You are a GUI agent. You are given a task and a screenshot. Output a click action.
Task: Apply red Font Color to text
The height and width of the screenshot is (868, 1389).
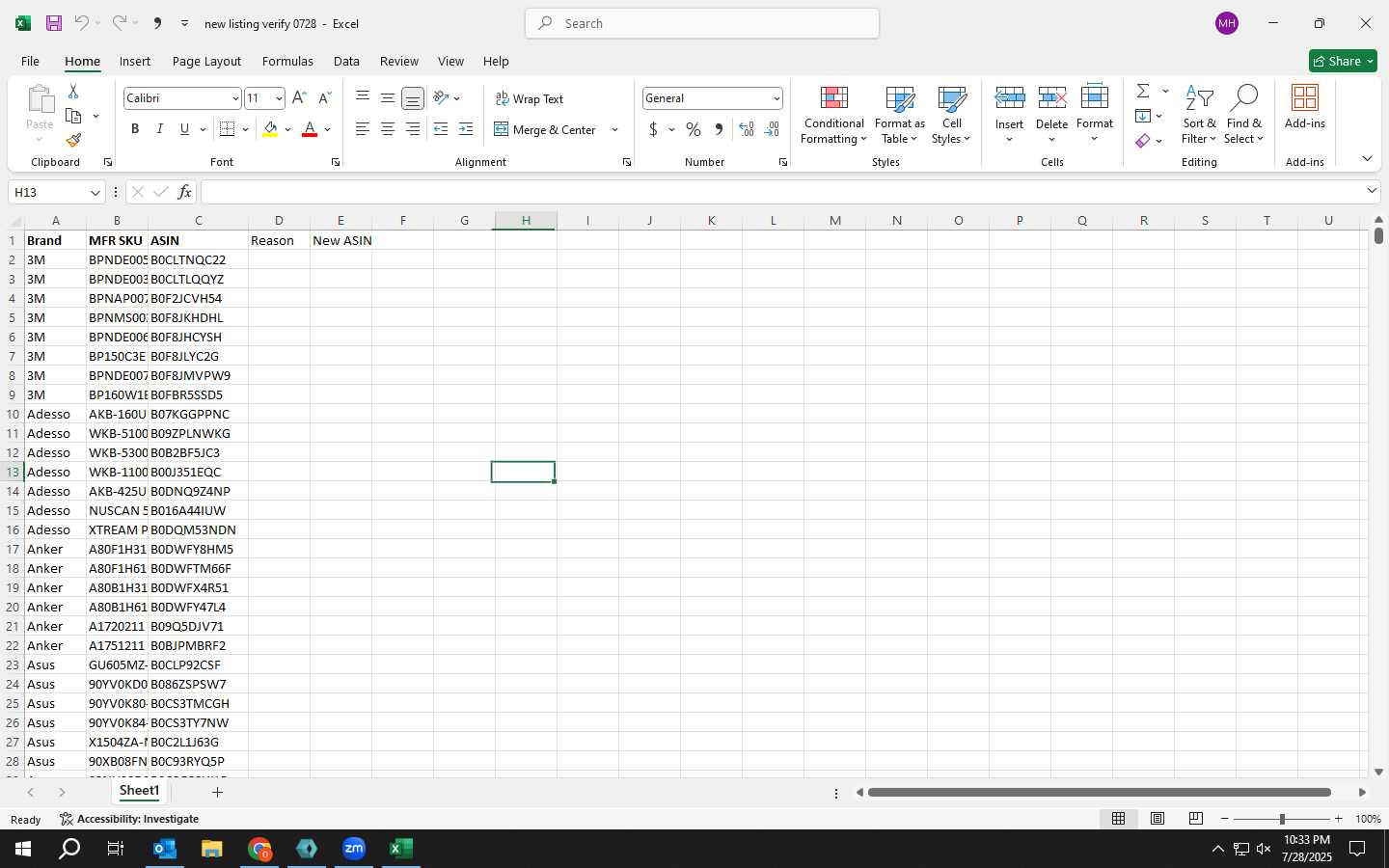pos(310,129)
